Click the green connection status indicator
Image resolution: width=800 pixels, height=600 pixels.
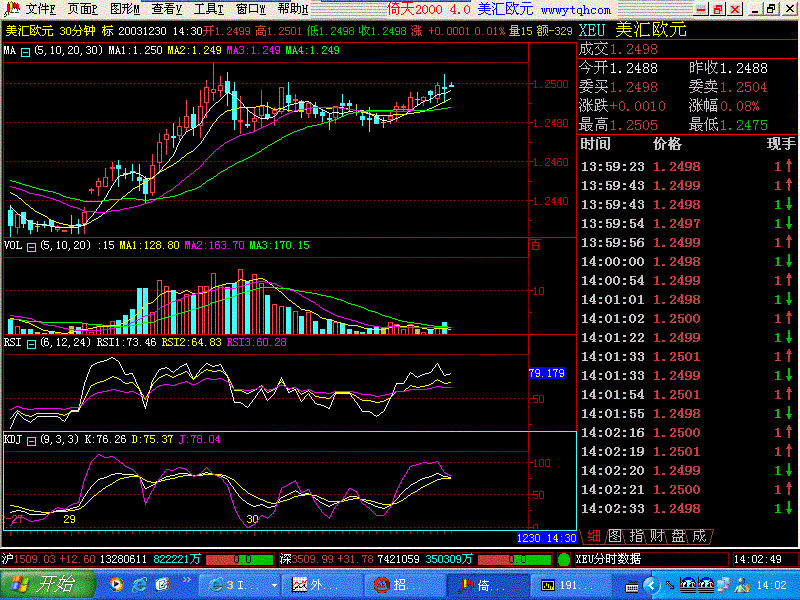pyautogui.click(x=564, y=560)
